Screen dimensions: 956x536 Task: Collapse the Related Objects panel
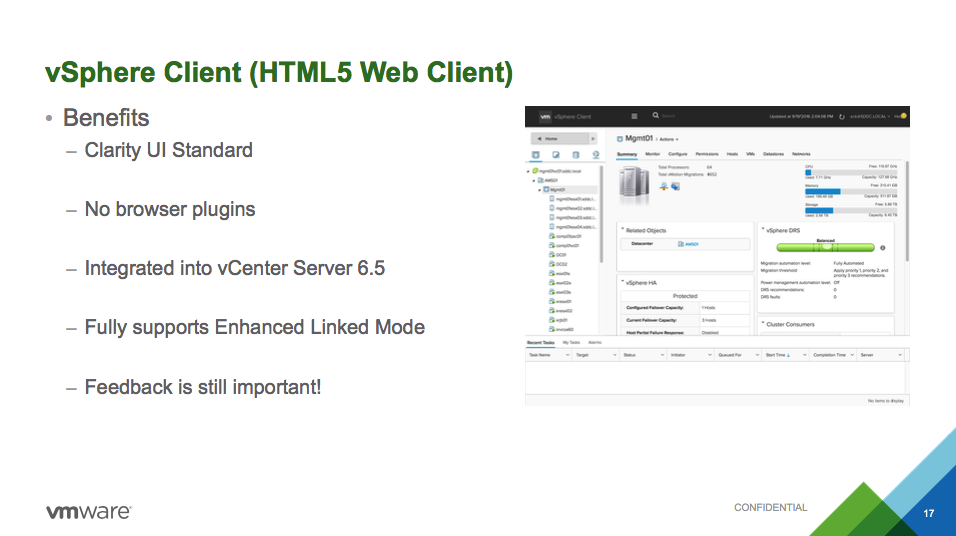621,230
